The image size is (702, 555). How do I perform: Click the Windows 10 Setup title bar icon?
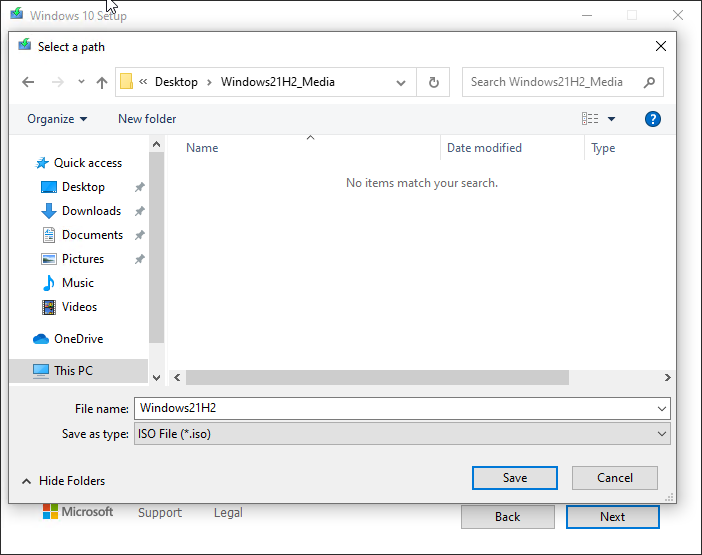(x=17, y=13)
